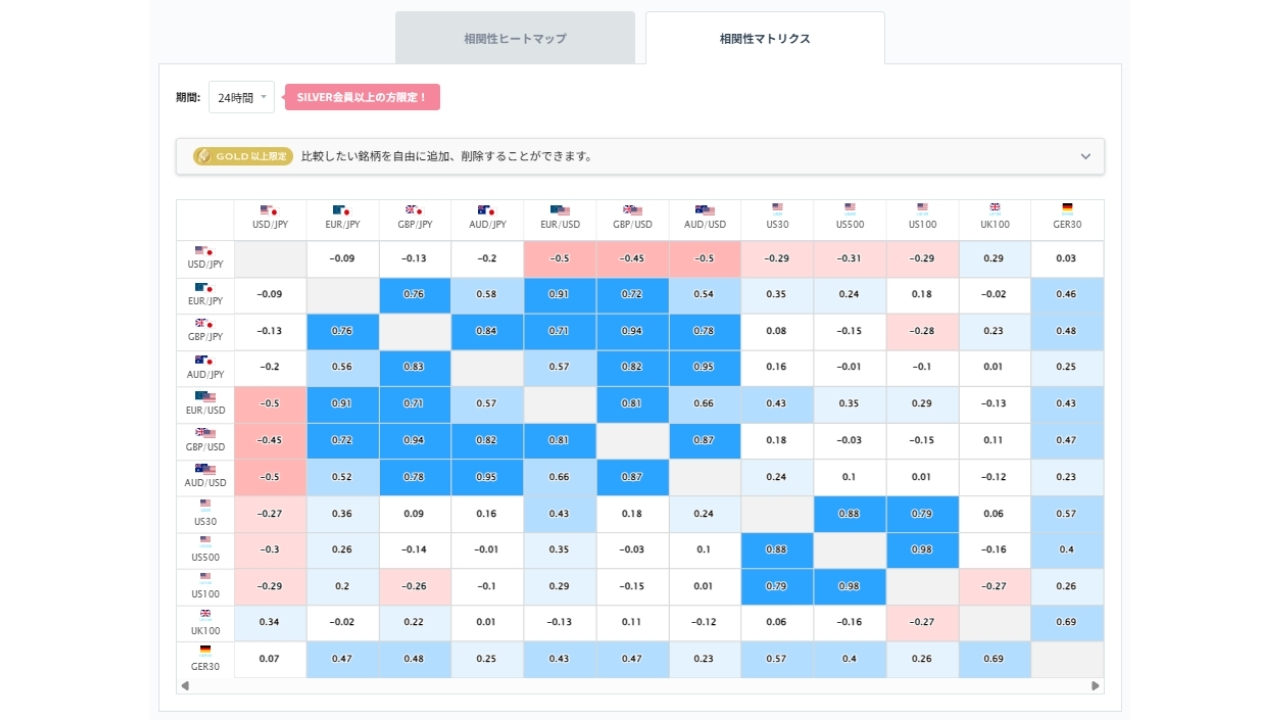Select the UK100 flag icon in row header
Viewport: 1280px width, 720px height.
pyautogui.click(x=205, y=614)
